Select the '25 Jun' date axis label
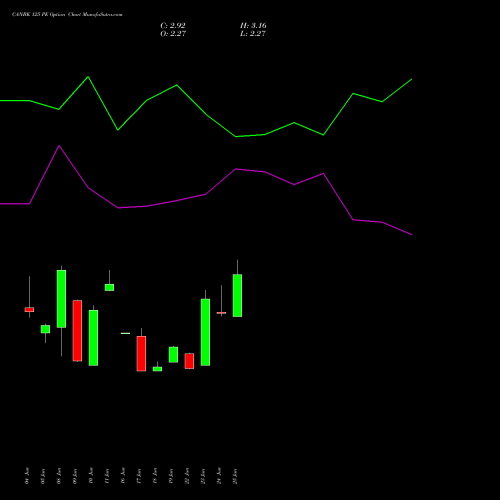Viewport: 500px width, 500px height. coord(235,476)
